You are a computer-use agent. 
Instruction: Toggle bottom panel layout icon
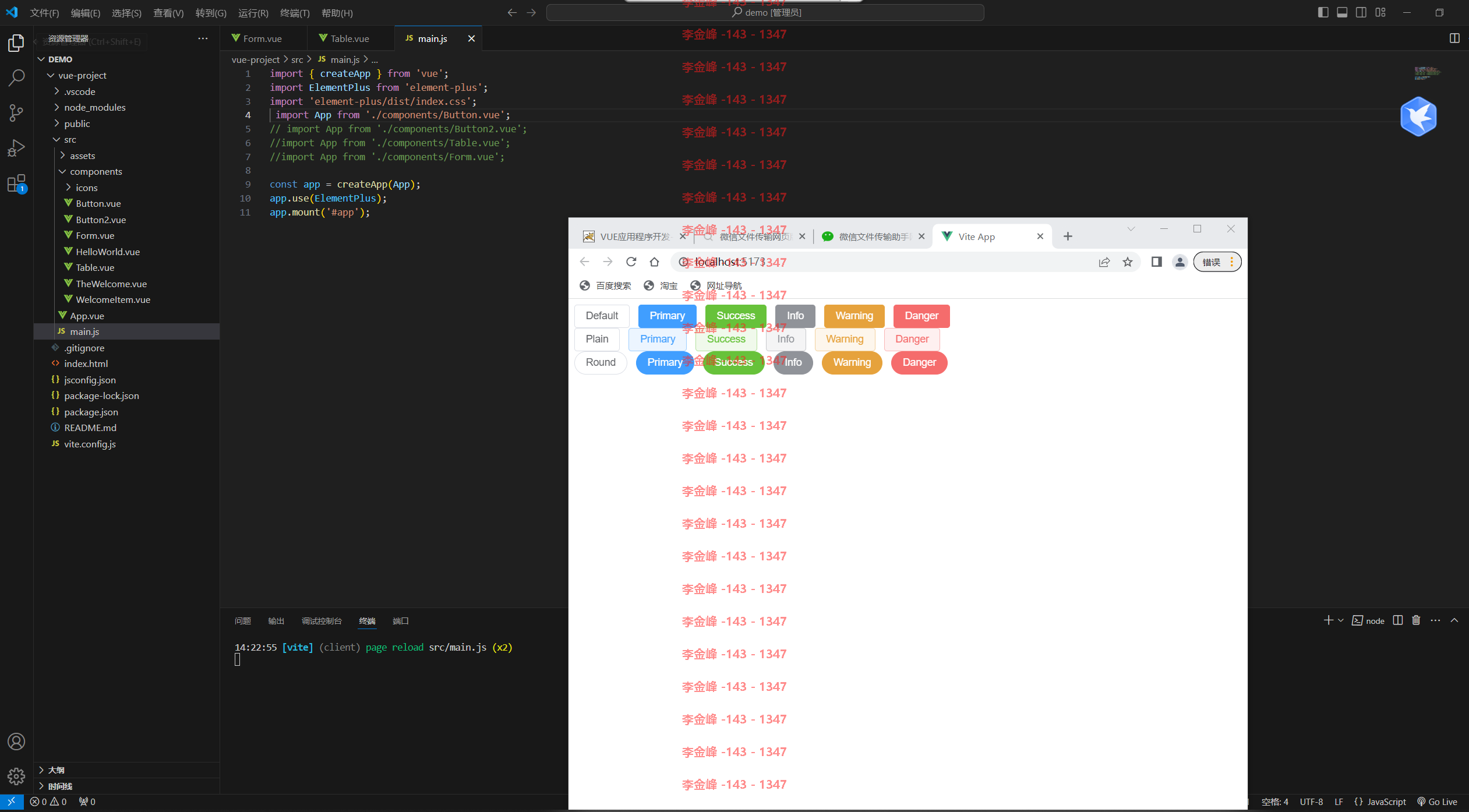tap(1342, 13)
